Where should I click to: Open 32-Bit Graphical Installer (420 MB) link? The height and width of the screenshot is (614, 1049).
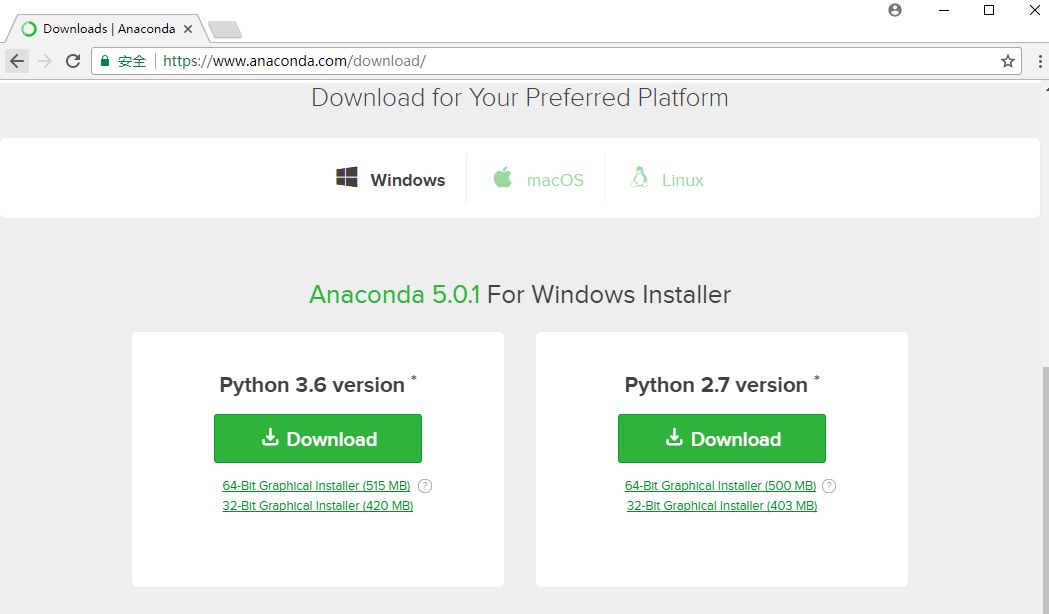point(318,506)
